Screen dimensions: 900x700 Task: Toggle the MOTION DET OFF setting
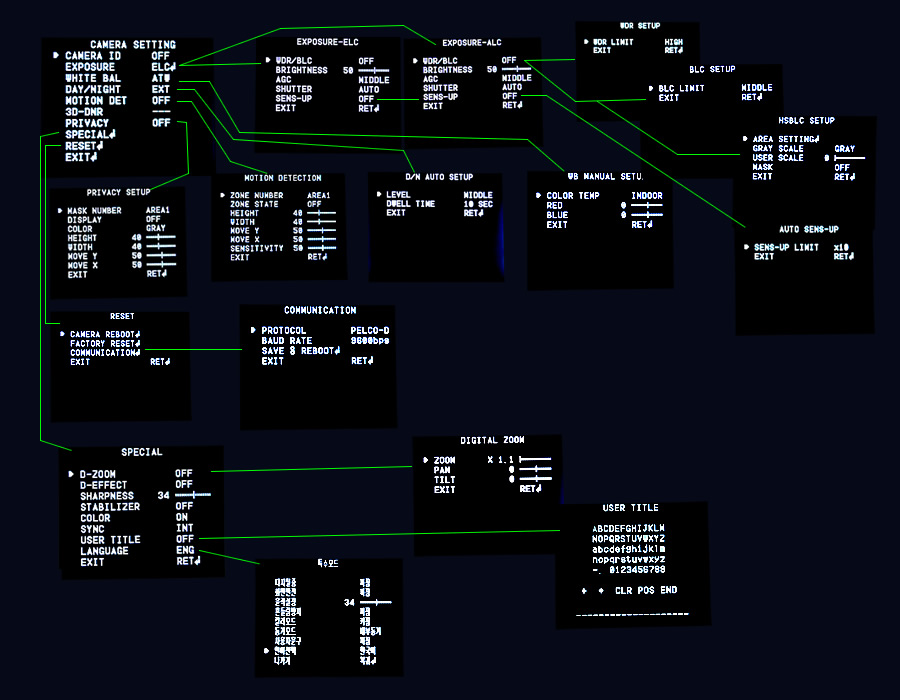pyautogui.click(x=161, y=101)
